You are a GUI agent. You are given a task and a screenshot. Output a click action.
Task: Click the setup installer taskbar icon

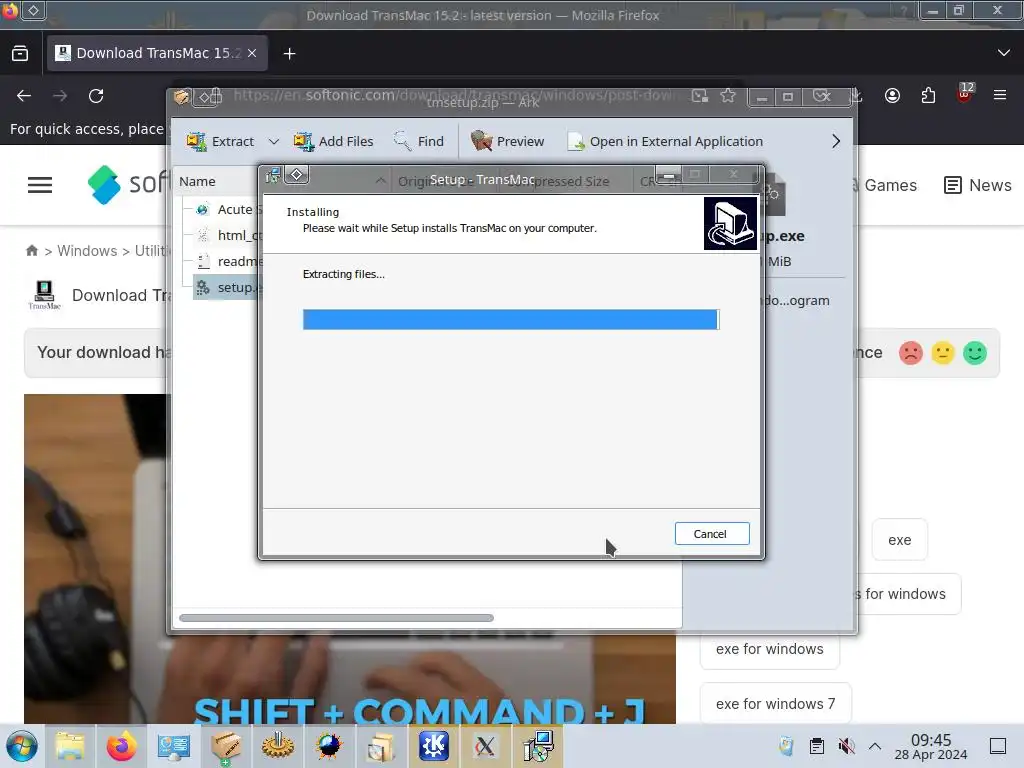tap(537, 746)
